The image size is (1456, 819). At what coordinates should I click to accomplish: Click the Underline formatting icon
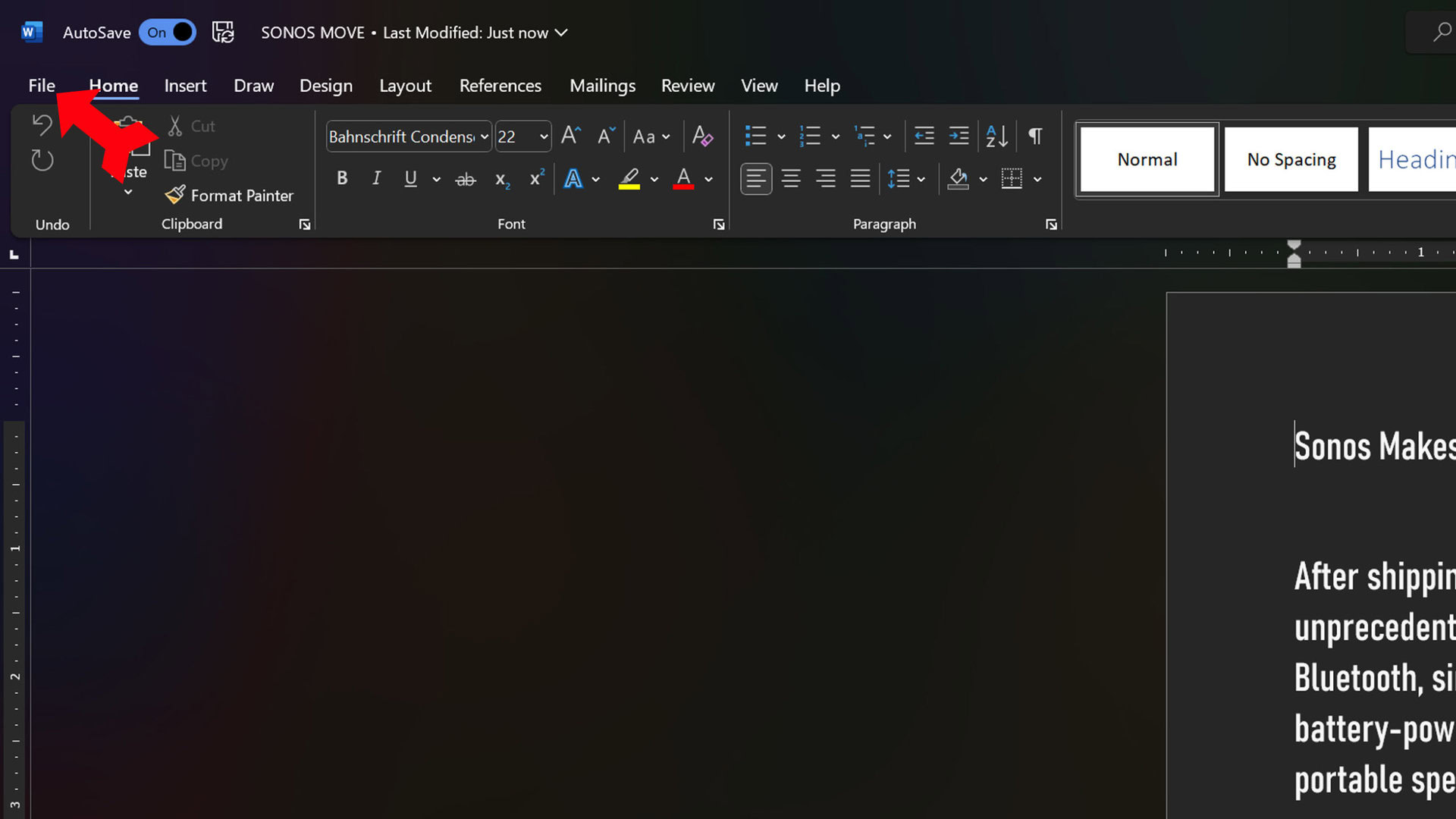[x=410, y=179]
